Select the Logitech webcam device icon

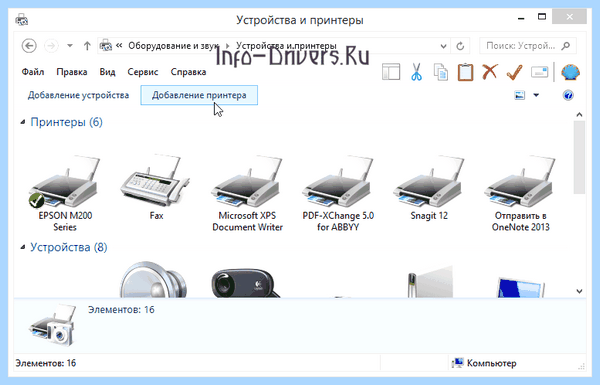pyautogui.click(x=245, y=282)
